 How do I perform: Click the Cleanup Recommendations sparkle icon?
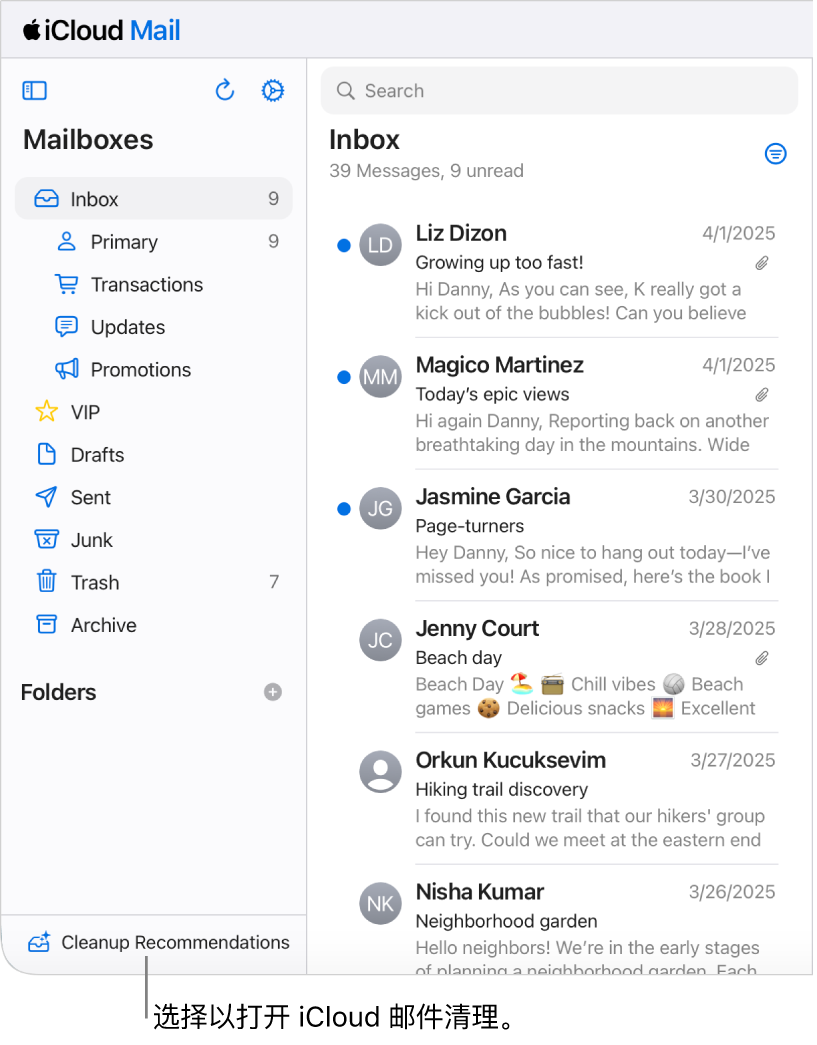coord(39,942)
